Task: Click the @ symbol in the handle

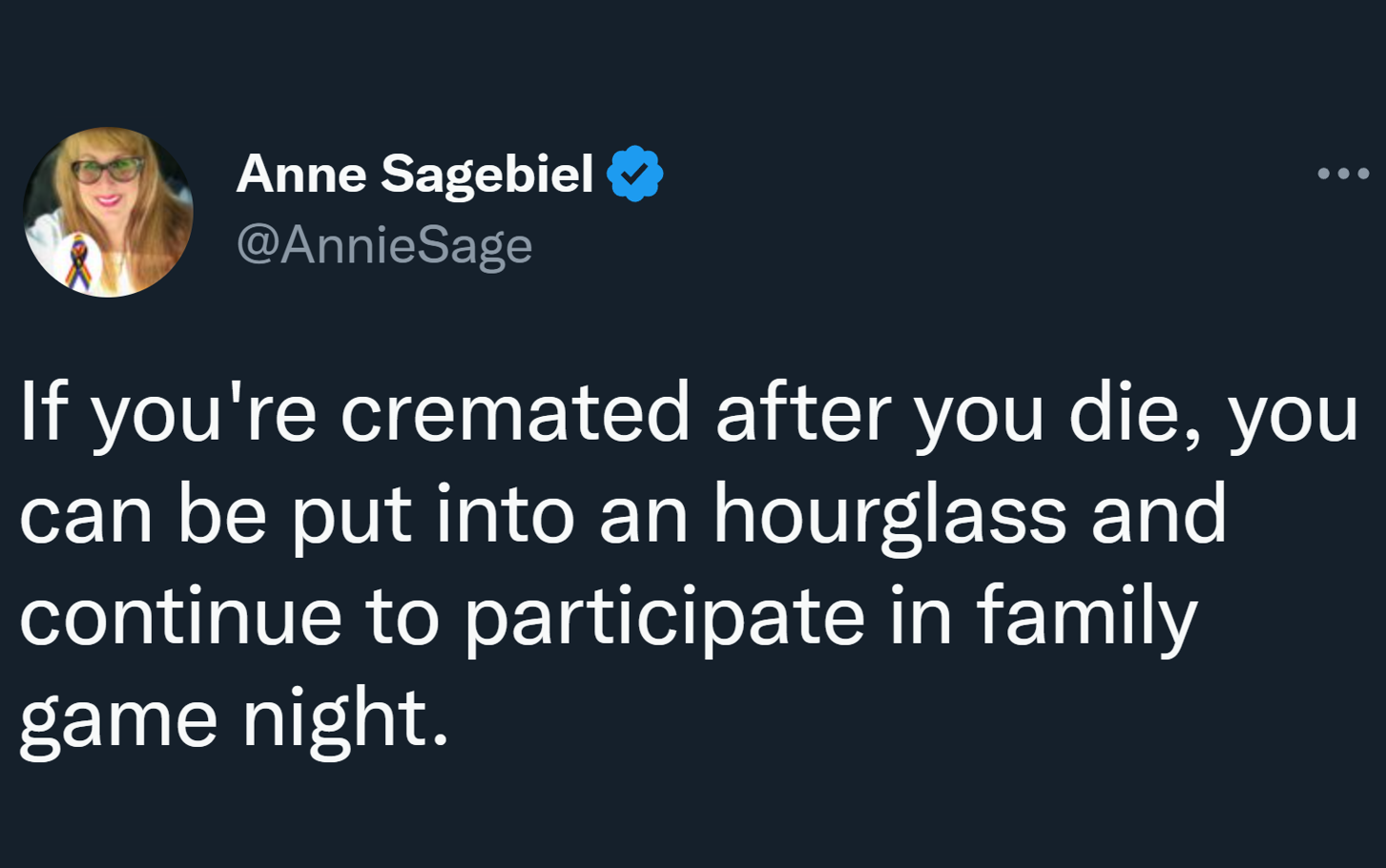Action: coord(257,245)
